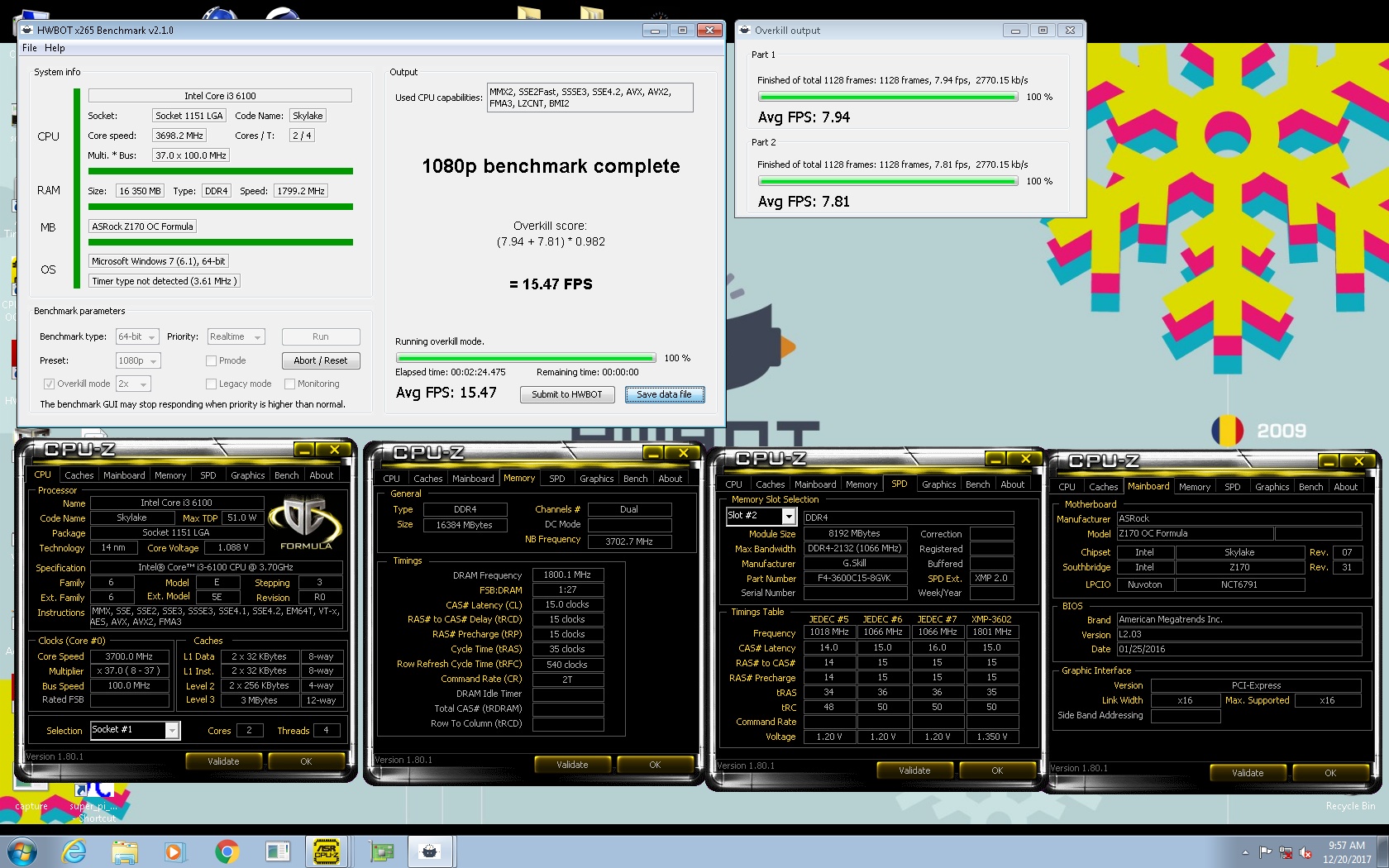Show hidden tray icons arrow
Viewport: 1389px width, 868px height.
click(1245, 852)
